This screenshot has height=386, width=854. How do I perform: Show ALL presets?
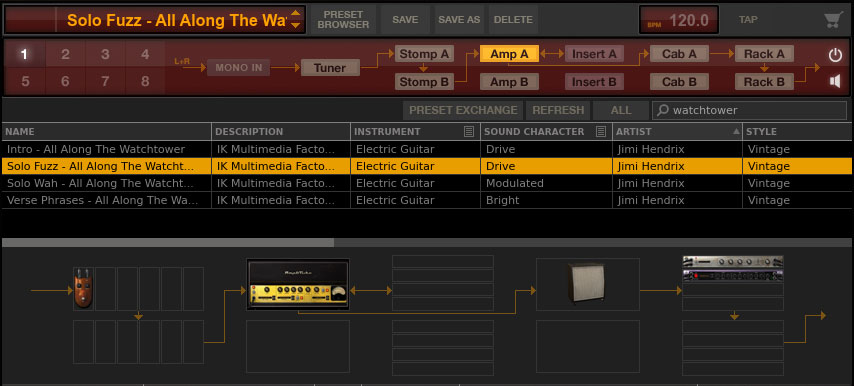[621, 111]
